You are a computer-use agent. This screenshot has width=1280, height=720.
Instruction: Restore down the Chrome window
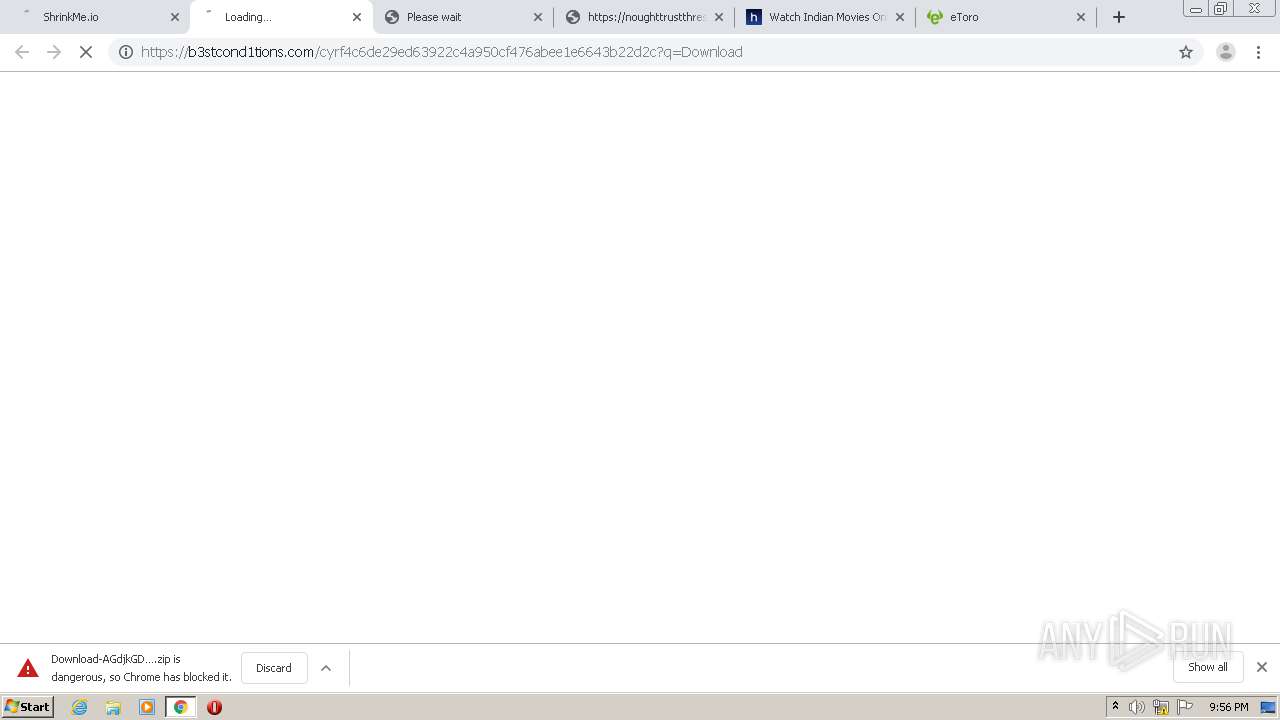pyautogui.click(x=1221, y=9)
